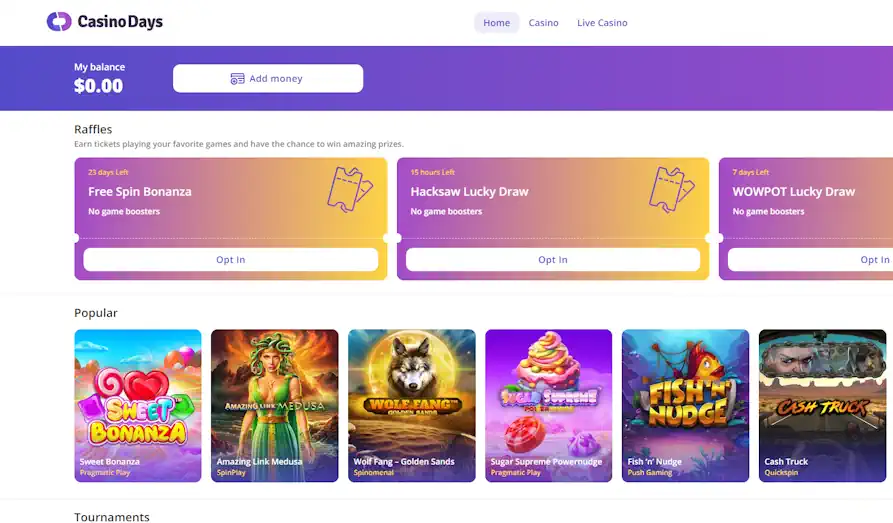Click ticket icon on Hacksaw Lucky Draw
The image size is (893, 523).
tap(671, 189)
